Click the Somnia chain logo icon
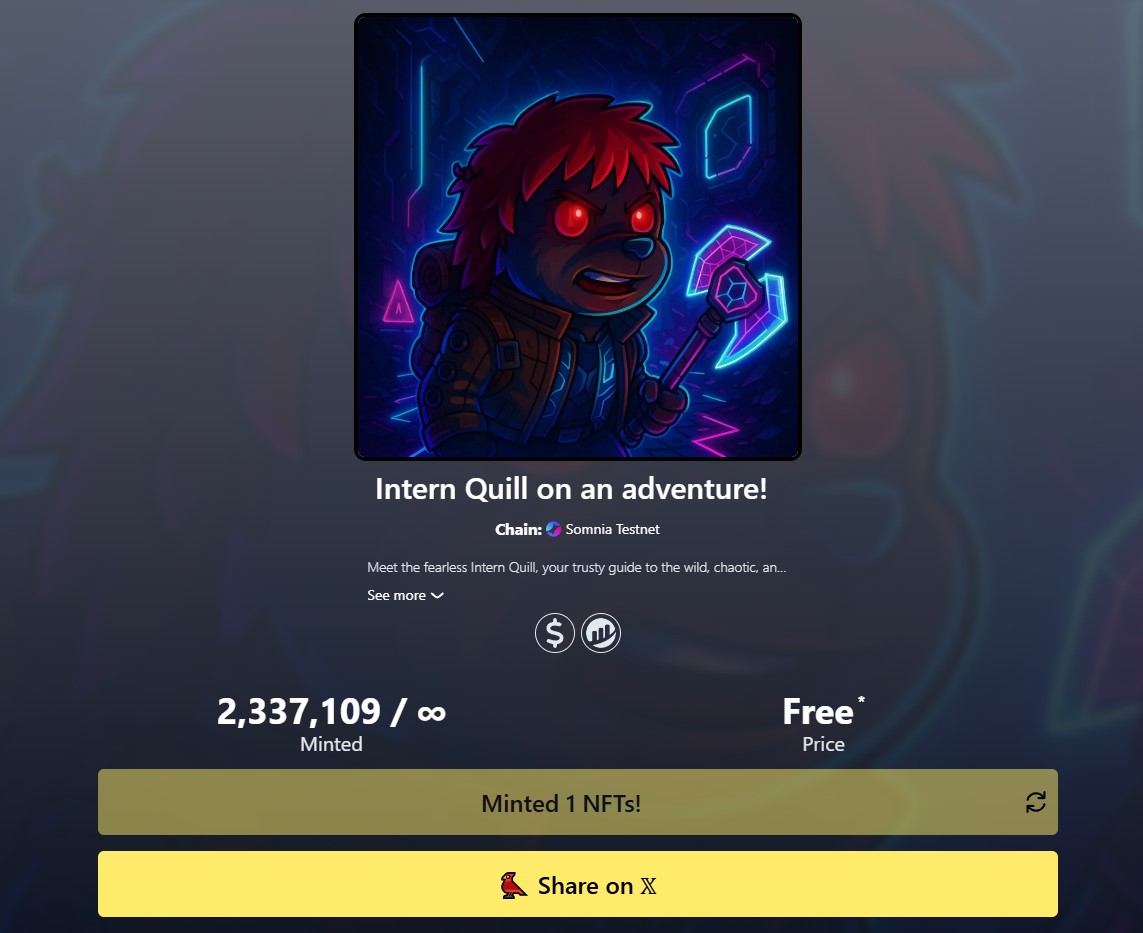Image resolution: width=1143 pixels, height=933 pixels. pos(553,529)
